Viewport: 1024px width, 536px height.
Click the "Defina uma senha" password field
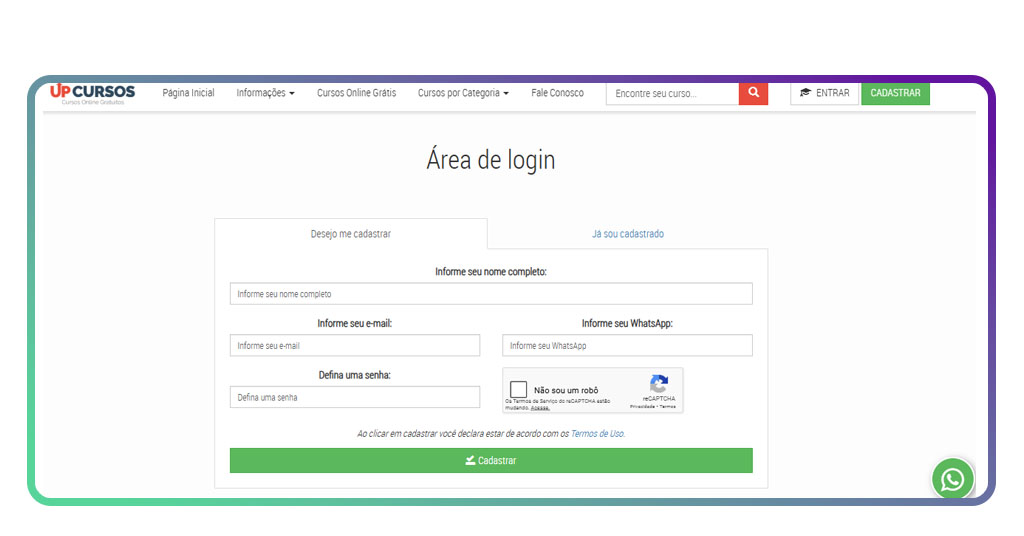(354, 397)
